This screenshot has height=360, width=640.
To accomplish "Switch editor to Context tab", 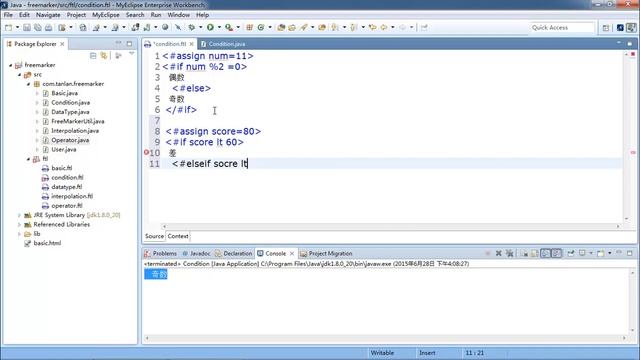I will pyautogui.click(x=178, y=236).
